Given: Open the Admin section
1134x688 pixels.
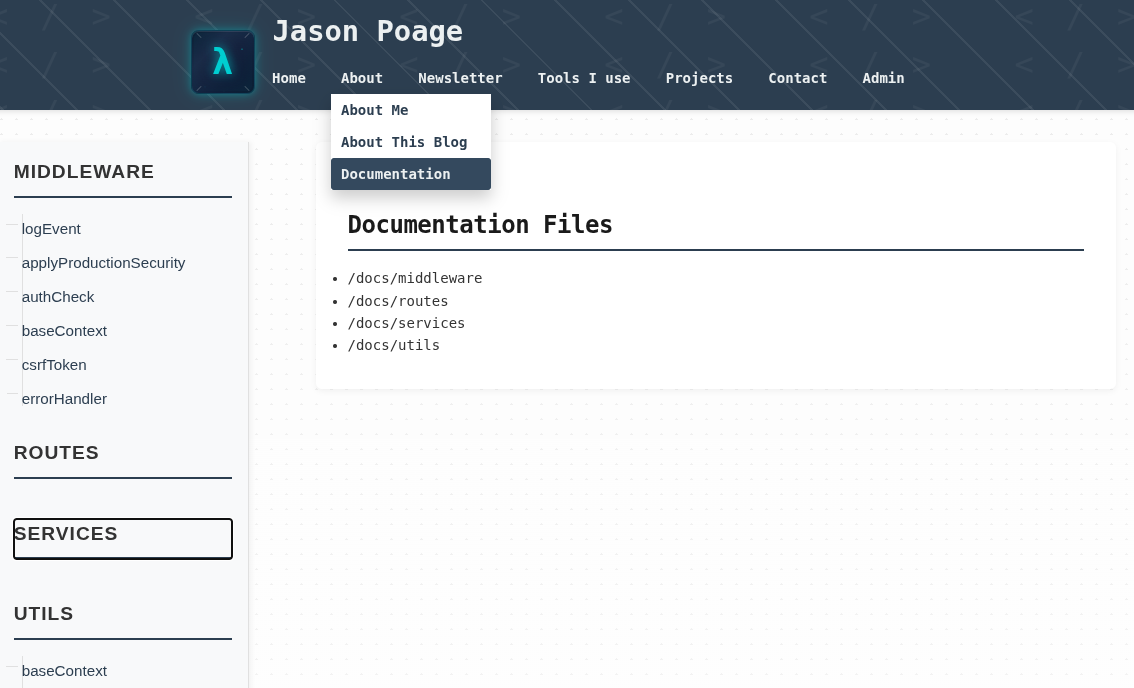Looking at the screenshot, I should [883, 78].
